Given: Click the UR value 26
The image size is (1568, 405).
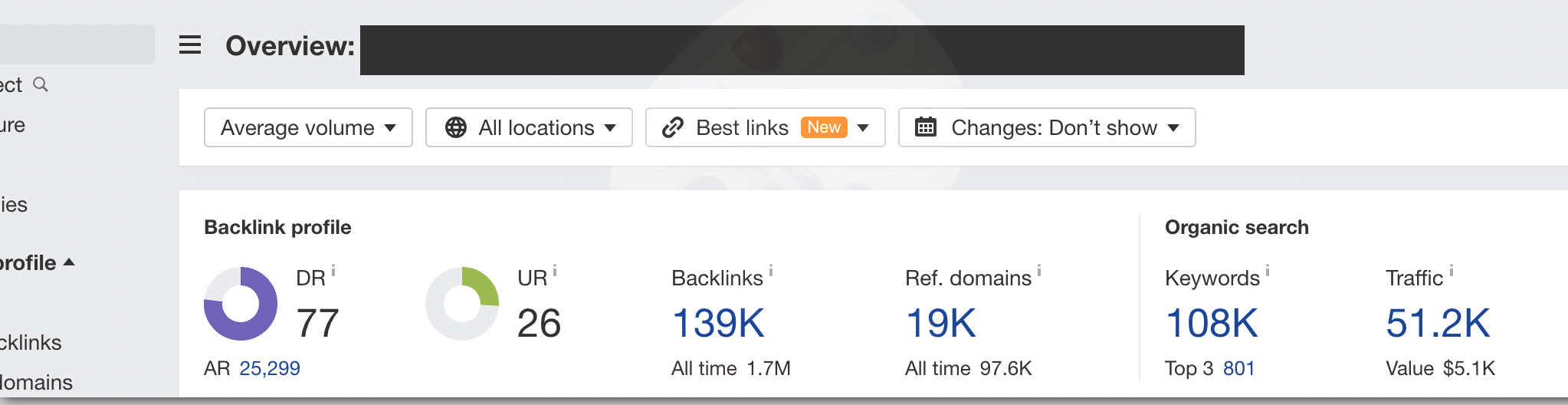Looking at the screenshot, I should [x=539, y=323].
